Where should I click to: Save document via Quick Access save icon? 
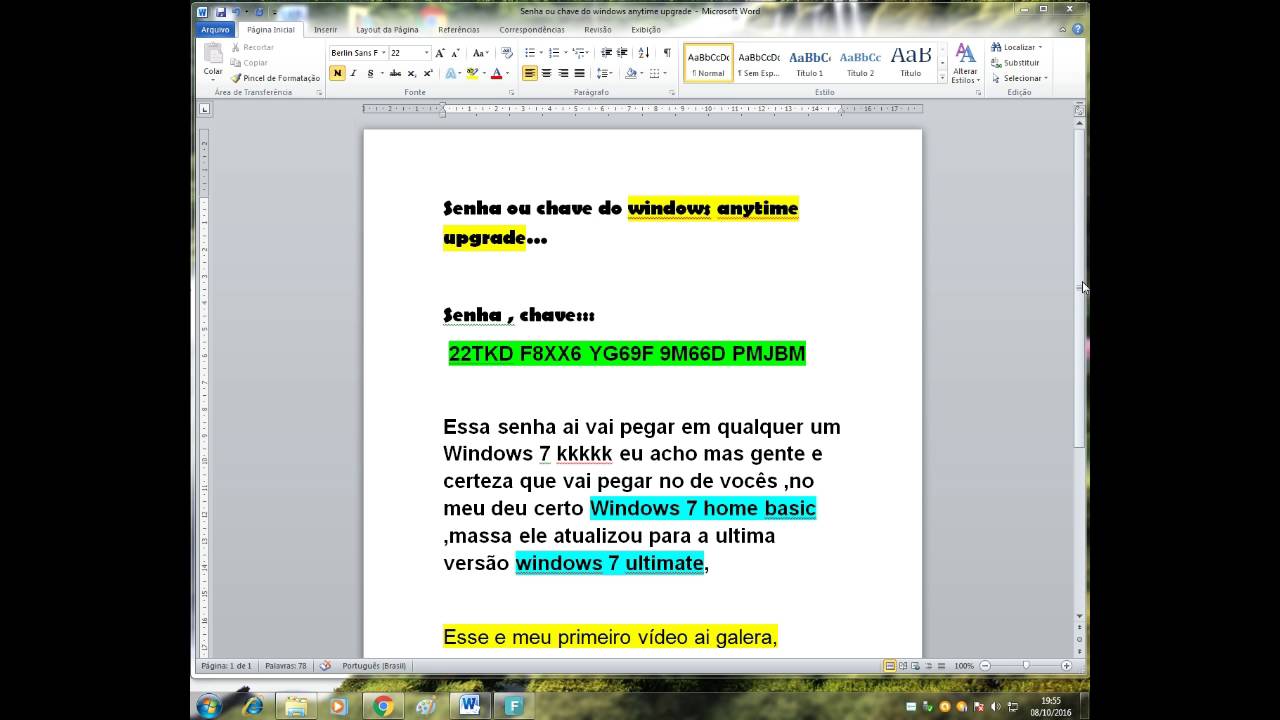pyautogui.click(x=220, y=12)
